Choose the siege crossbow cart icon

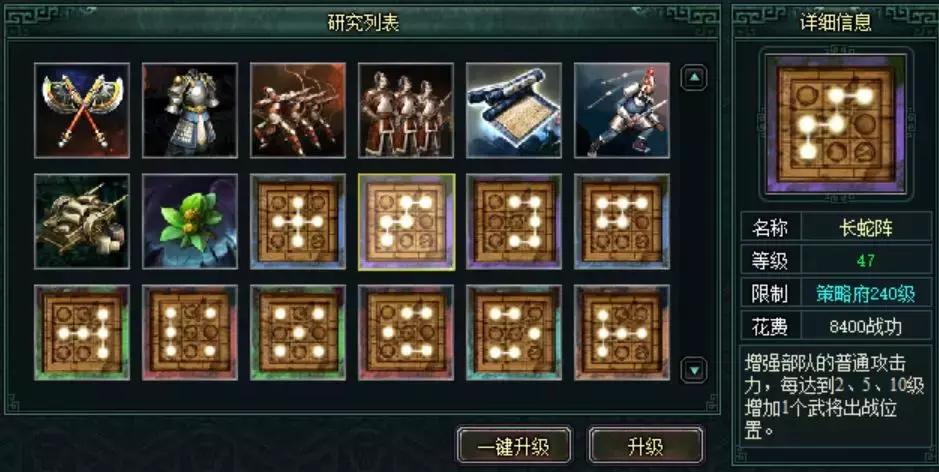point(82,222)
